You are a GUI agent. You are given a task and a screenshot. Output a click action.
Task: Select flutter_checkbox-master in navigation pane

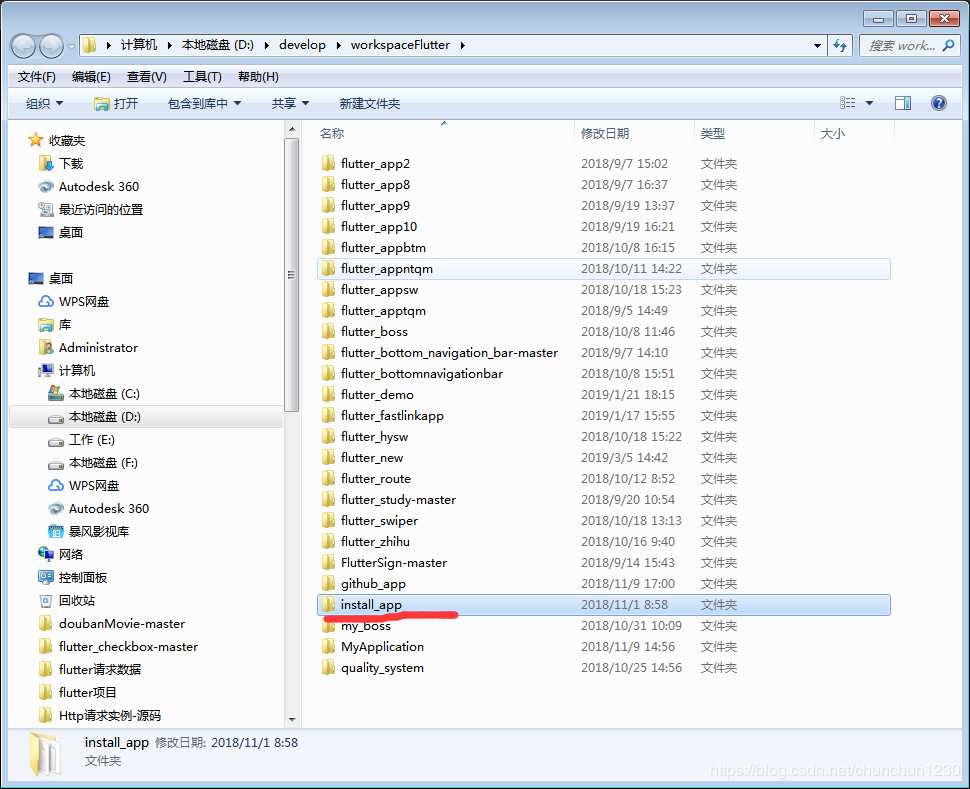(x=118, y=646)
